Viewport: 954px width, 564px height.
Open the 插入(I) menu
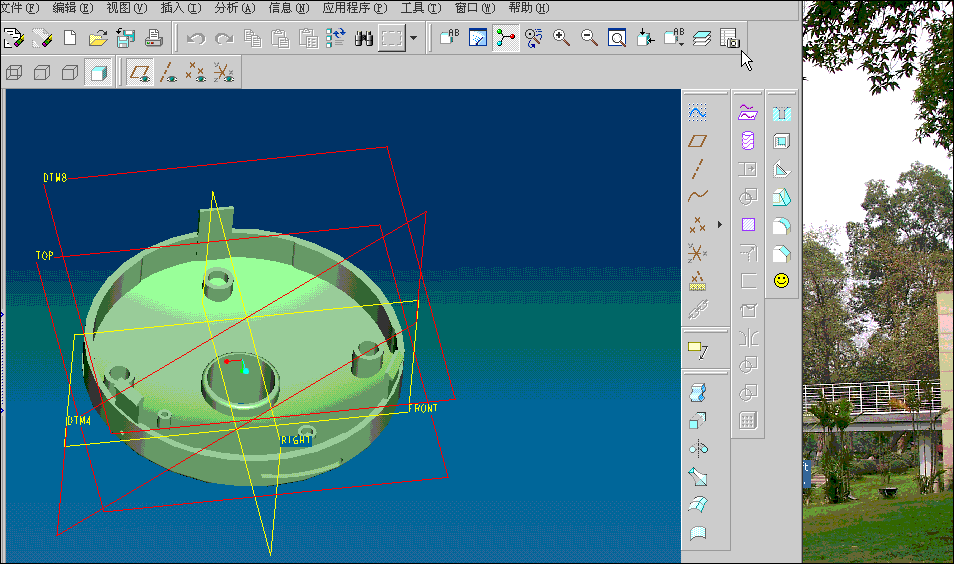181,8
